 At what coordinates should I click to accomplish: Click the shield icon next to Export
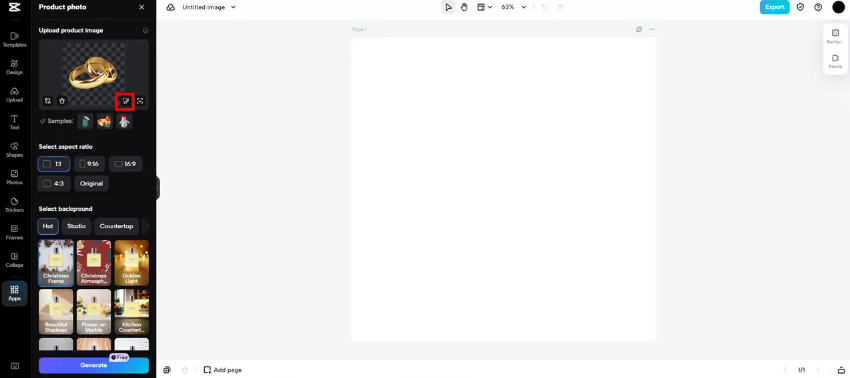(800, 8)
